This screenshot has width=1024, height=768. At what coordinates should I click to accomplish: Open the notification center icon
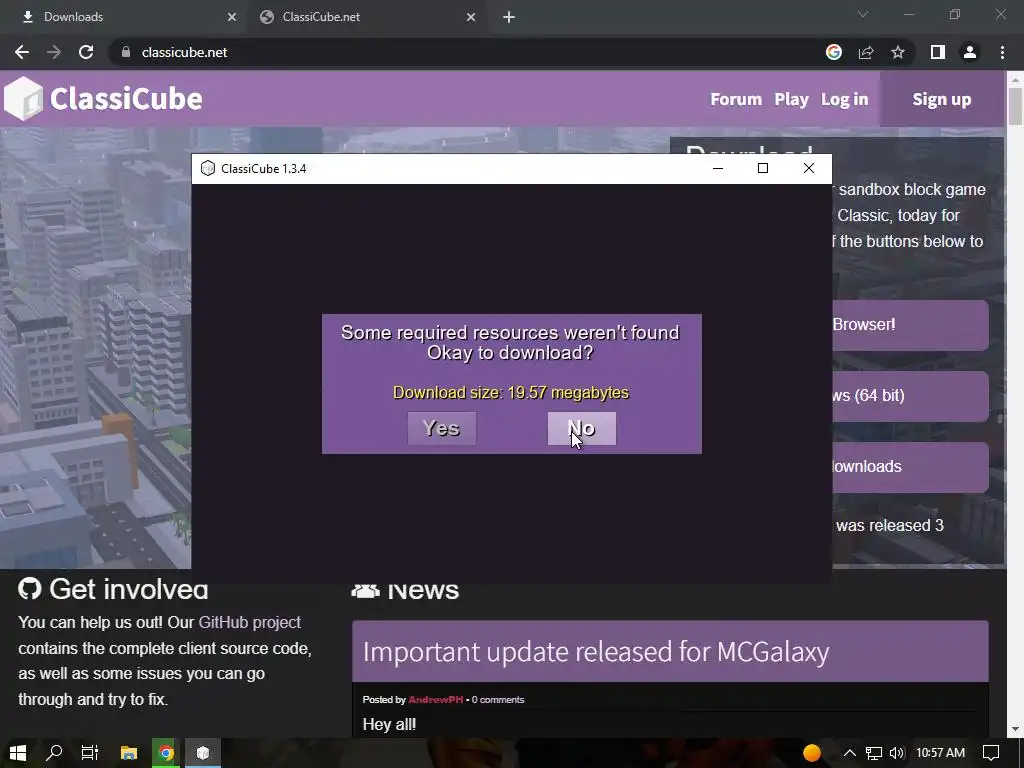991,753
